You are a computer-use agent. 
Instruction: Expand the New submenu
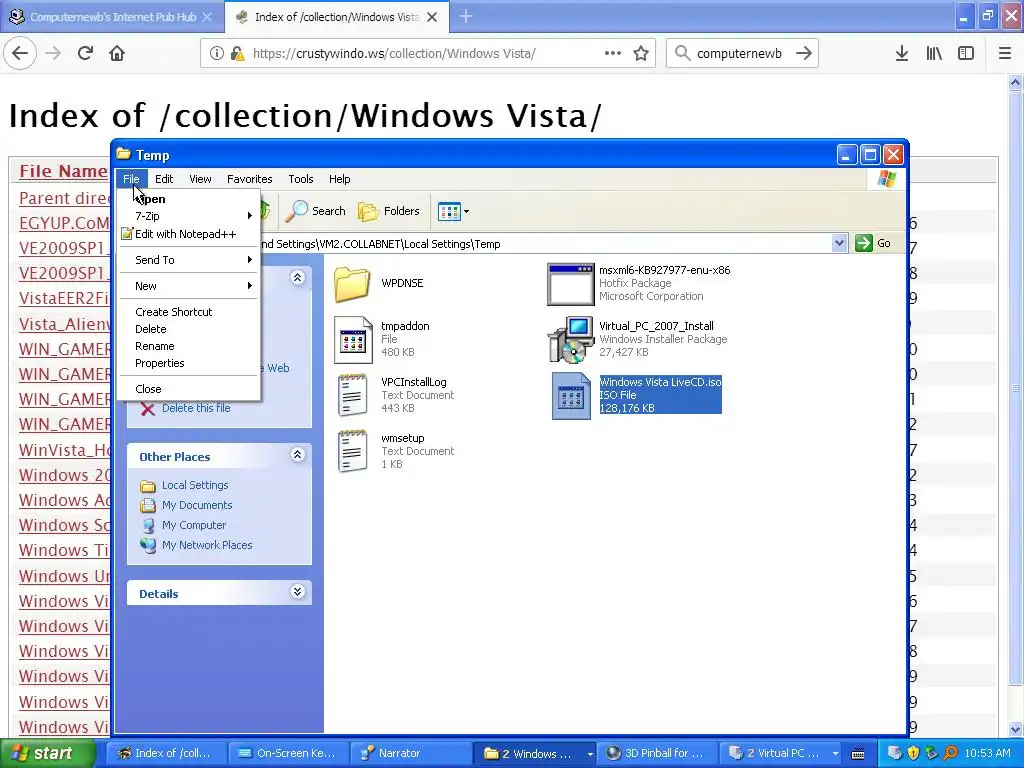click(189, 286)
